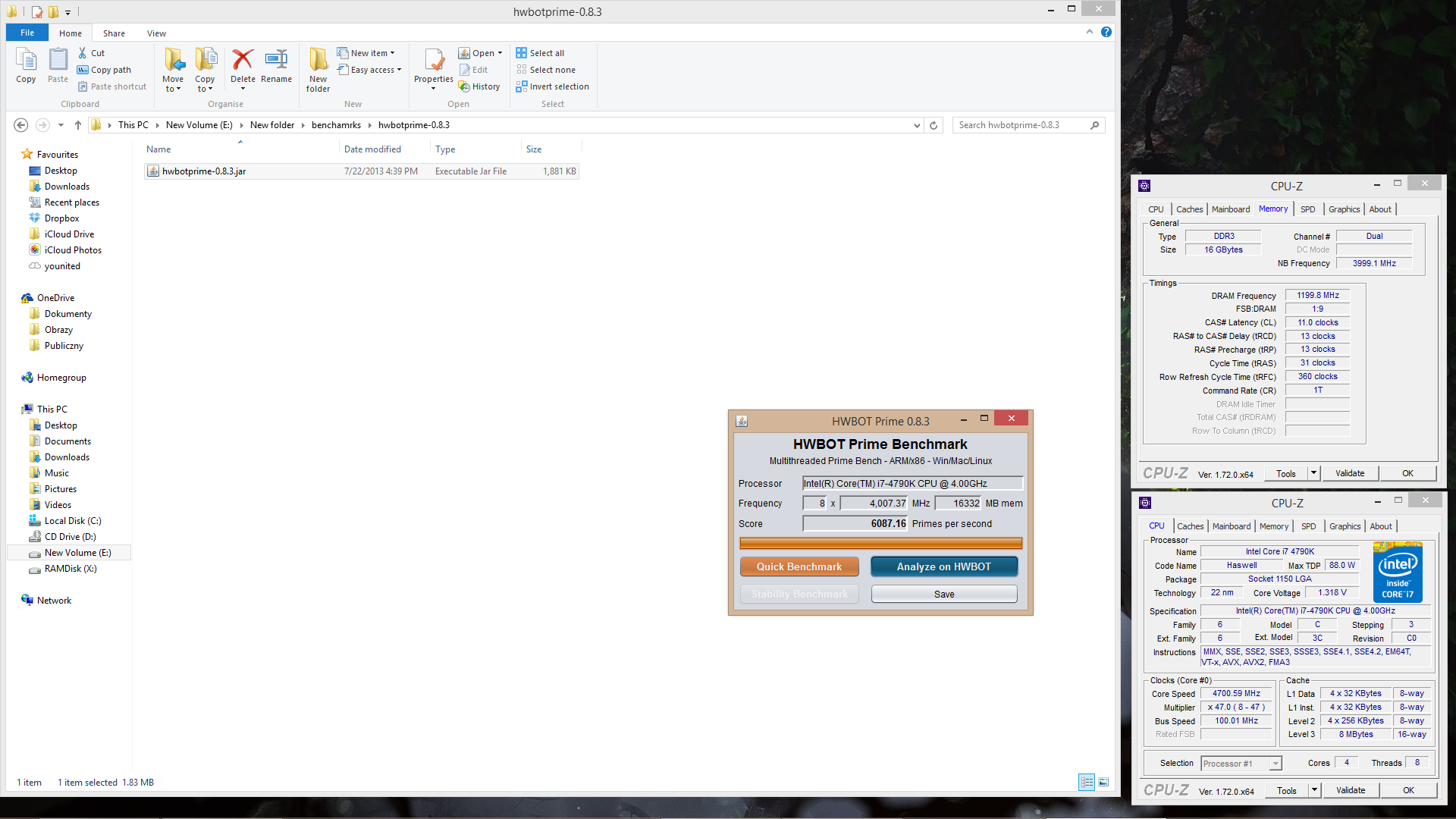
Task: Click the Processor name field in HWBOT Prime
Action: 912,483
